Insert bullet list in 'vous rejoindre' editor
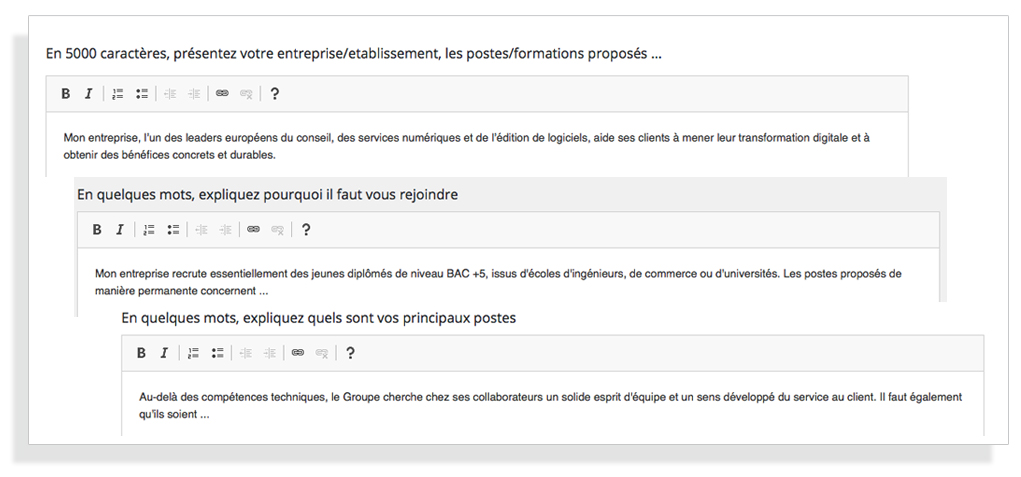Image resolution: width=1021 pixels, height=477 pixels. tap(173, 230)
